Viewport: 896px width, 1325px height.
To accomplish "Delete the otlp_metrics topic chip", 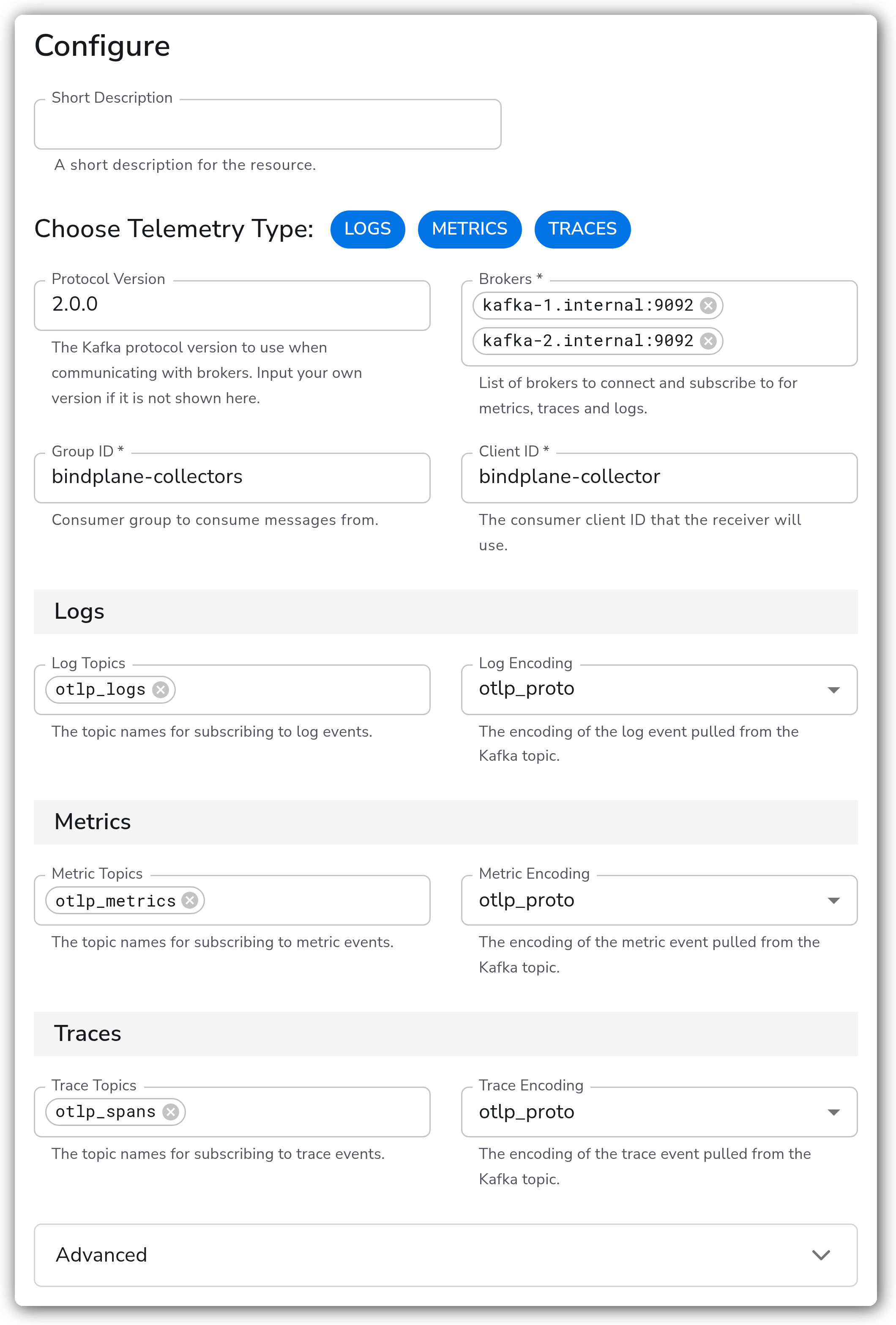I will point(190,900).
